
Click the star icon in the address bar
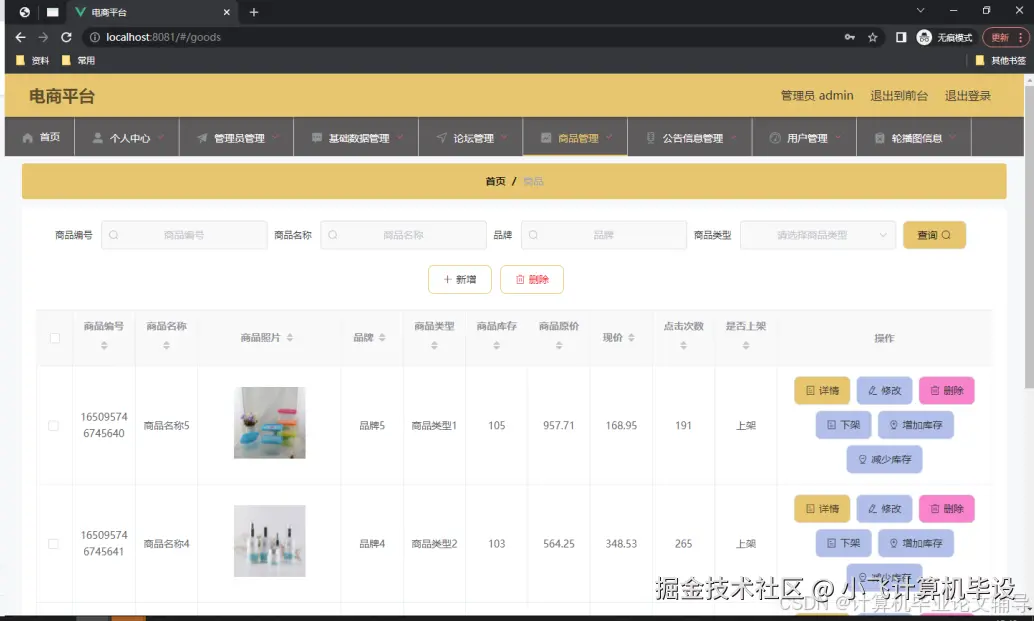click(x=872, y=36)
